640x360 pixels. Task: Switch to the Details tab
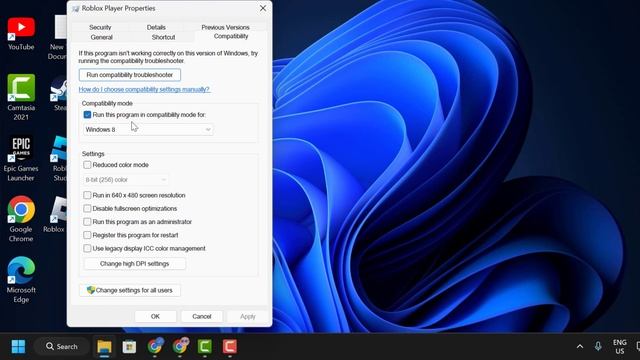pos(156,27)
